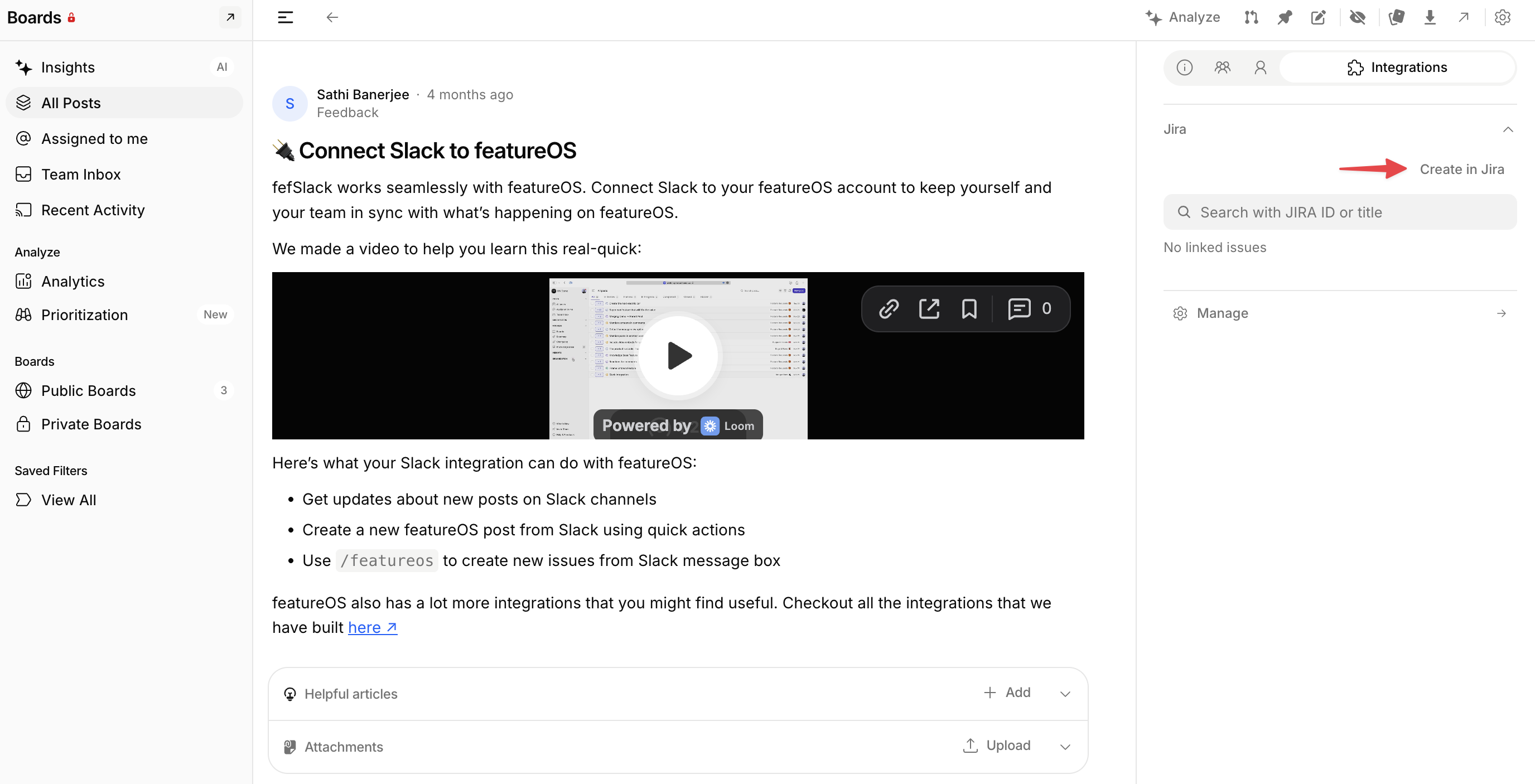This screenshot has width=1535, height=784.
Task: Copy the Loom video link icon
Action: (889, 308)
